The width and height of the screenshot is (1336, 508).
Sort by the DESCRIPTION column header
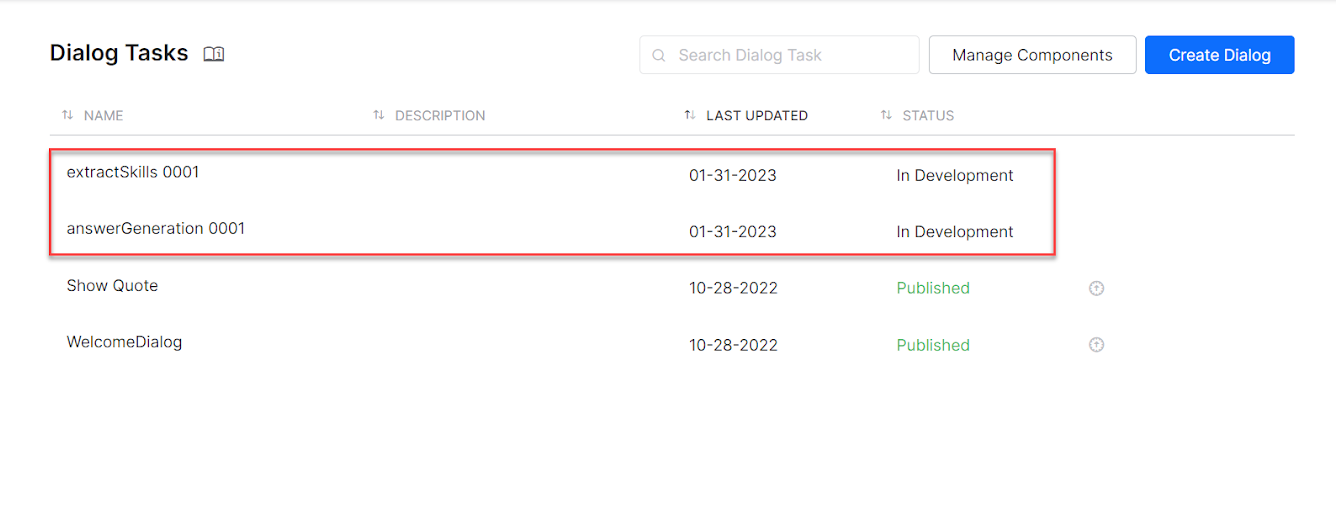440,116
